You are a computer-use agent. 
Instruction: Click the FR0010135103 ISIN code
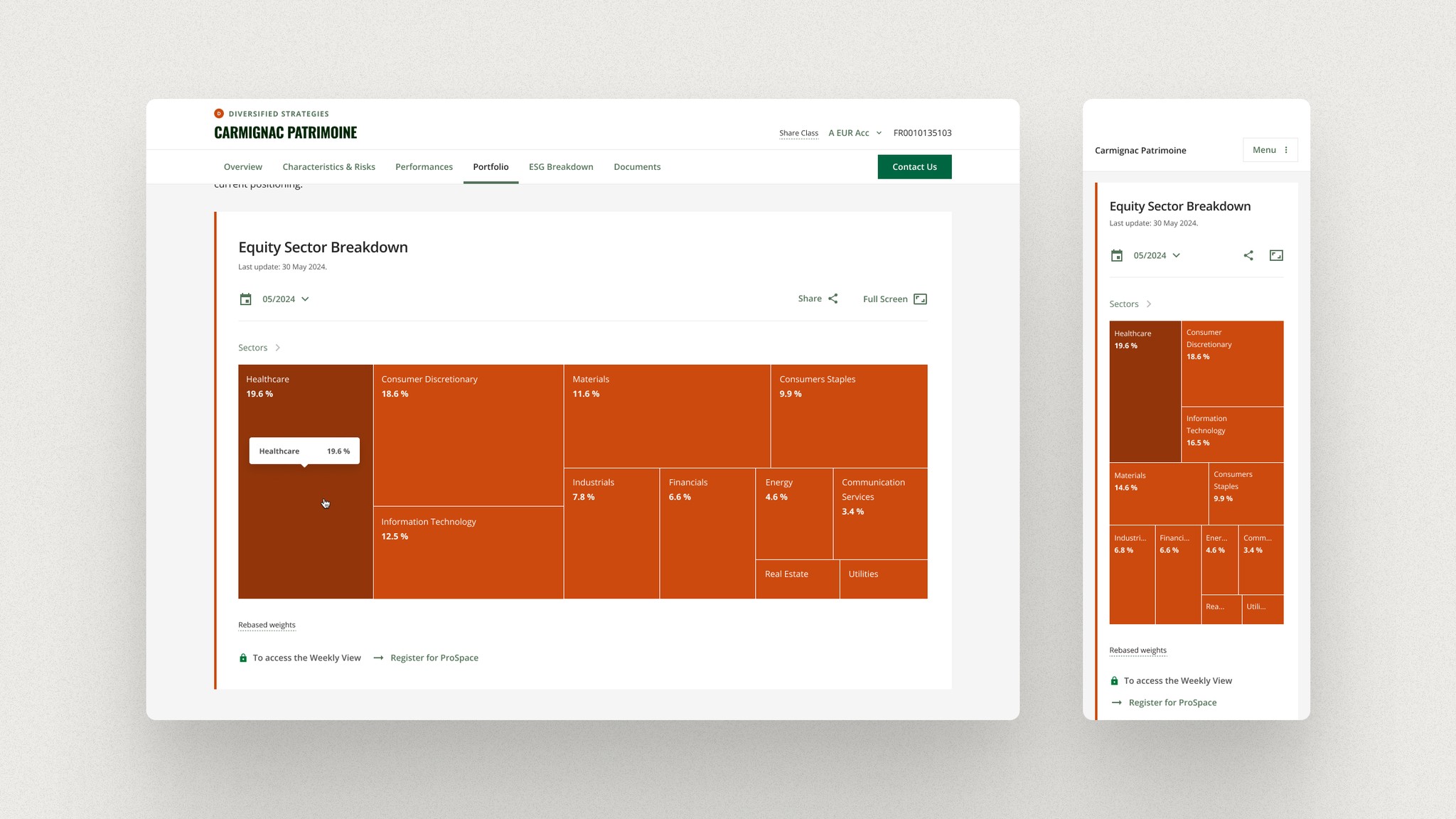point(922,133)
